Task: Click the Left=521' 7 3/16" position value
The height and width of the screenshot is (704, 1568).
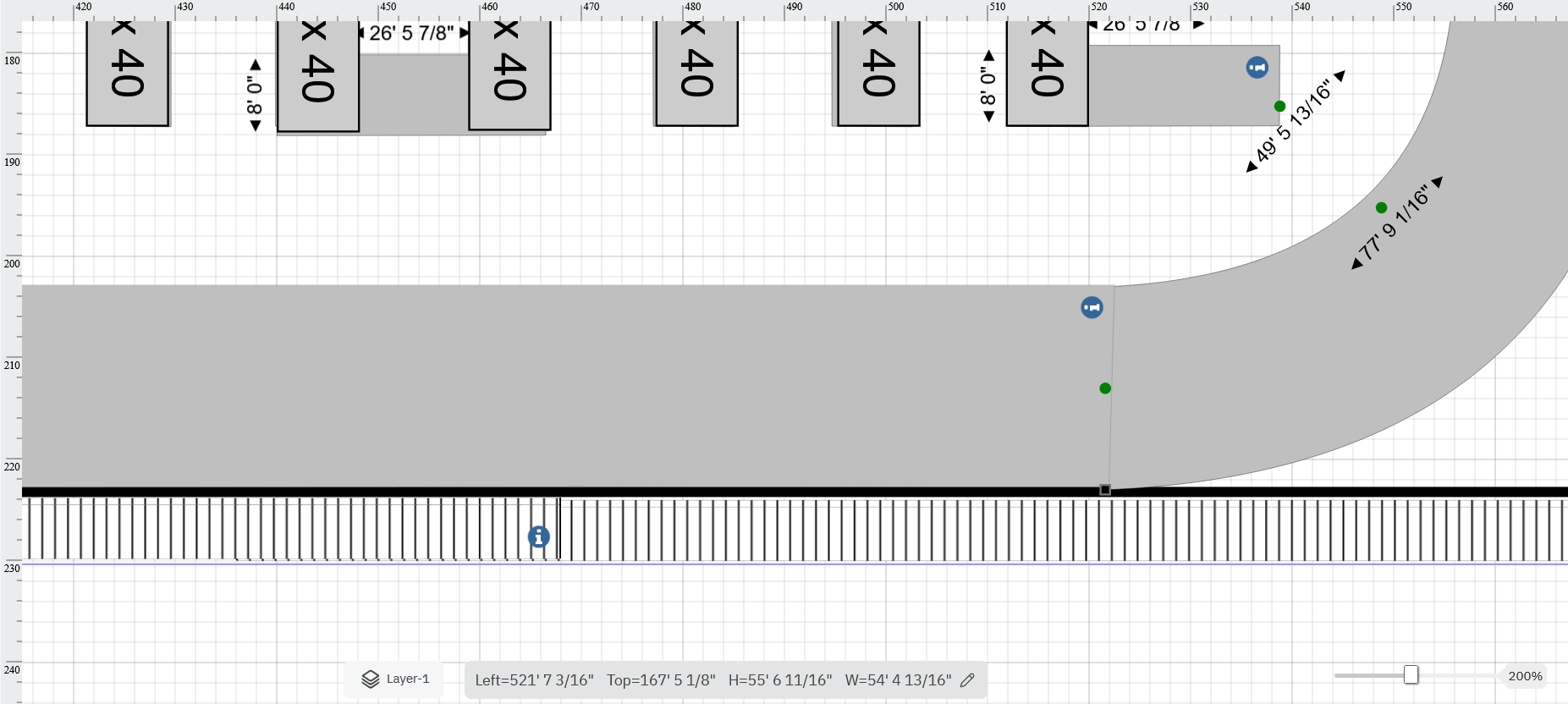Action: (534, 680)
